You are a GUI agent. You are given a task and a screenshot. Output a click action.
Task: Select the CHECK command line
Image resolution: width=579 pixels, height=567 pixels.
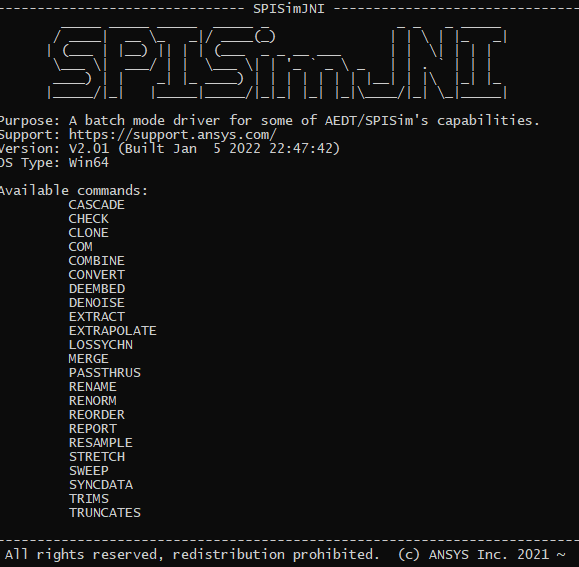tap(89, 219)
